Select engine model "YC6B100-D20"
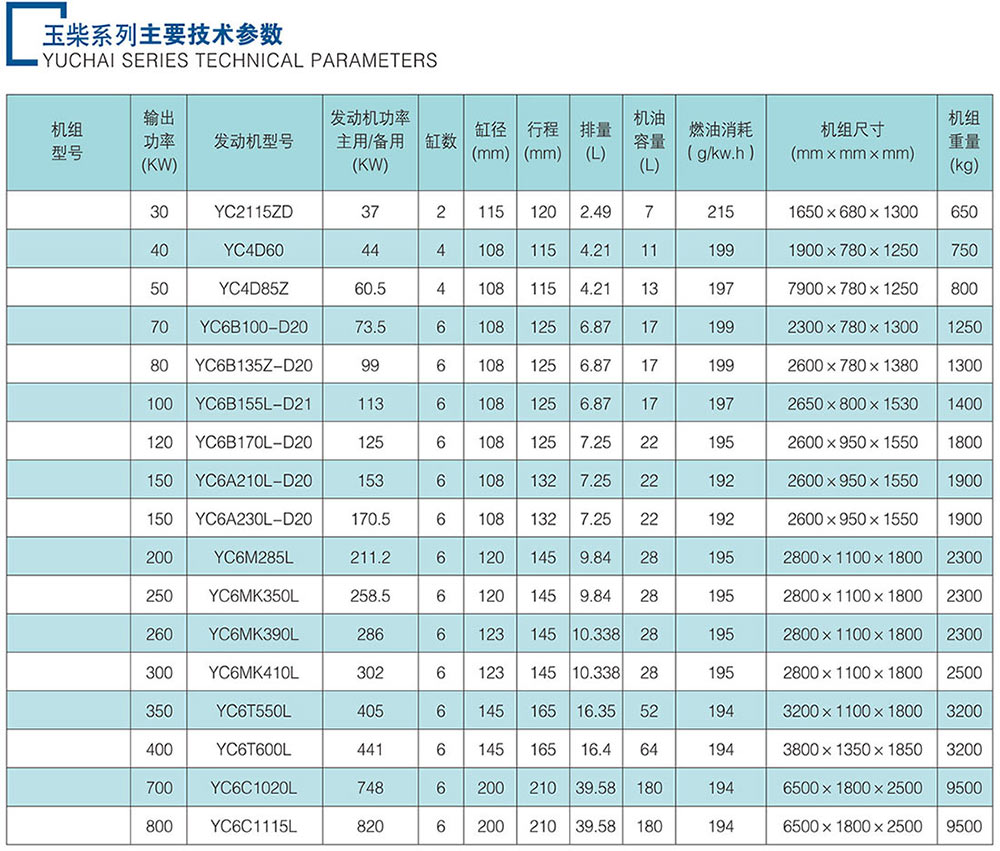This screenshot has height=851, width=1000. tap(254, 327)
